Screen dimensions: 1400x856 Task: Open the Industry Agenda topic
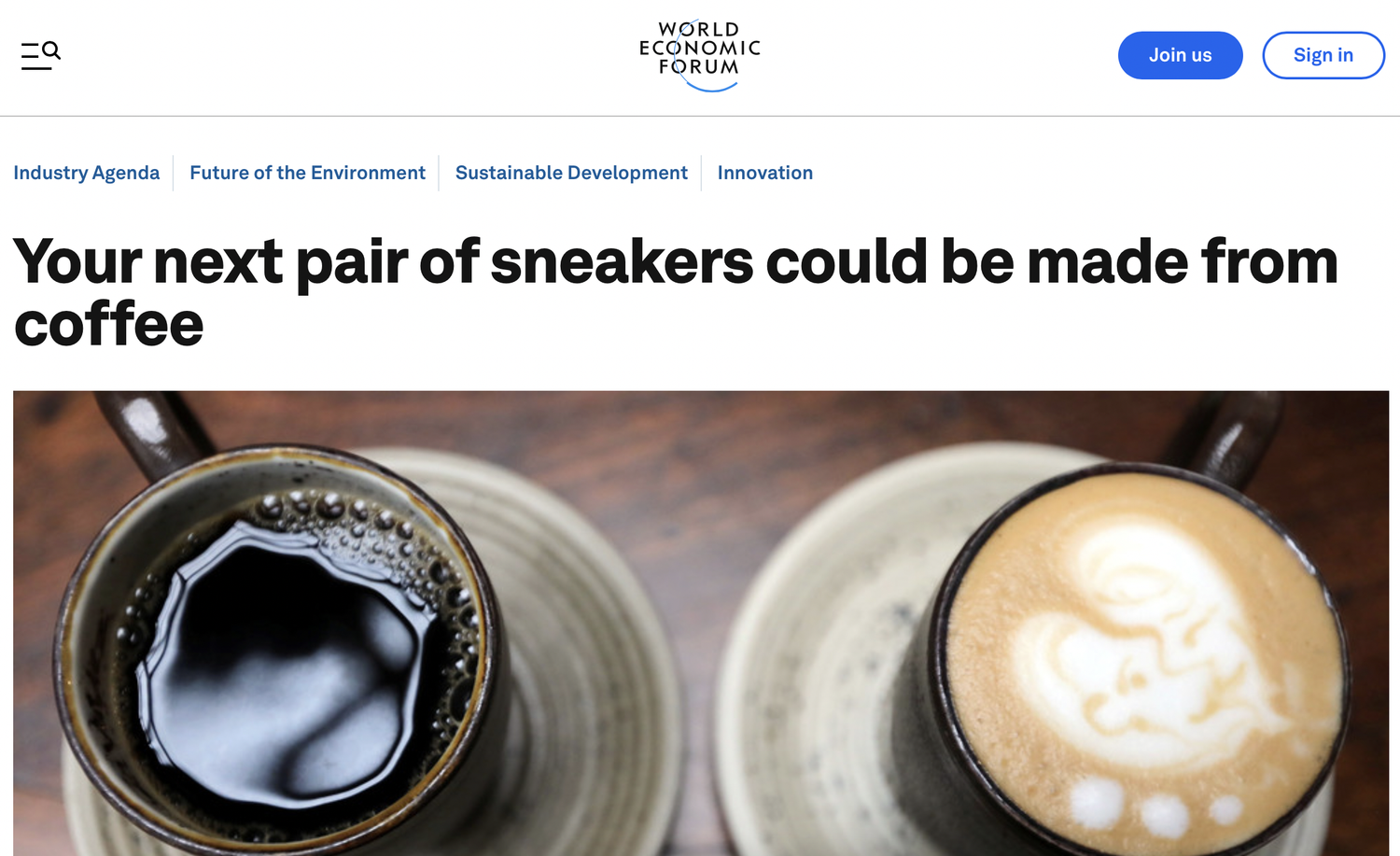(x=86, y=173)
